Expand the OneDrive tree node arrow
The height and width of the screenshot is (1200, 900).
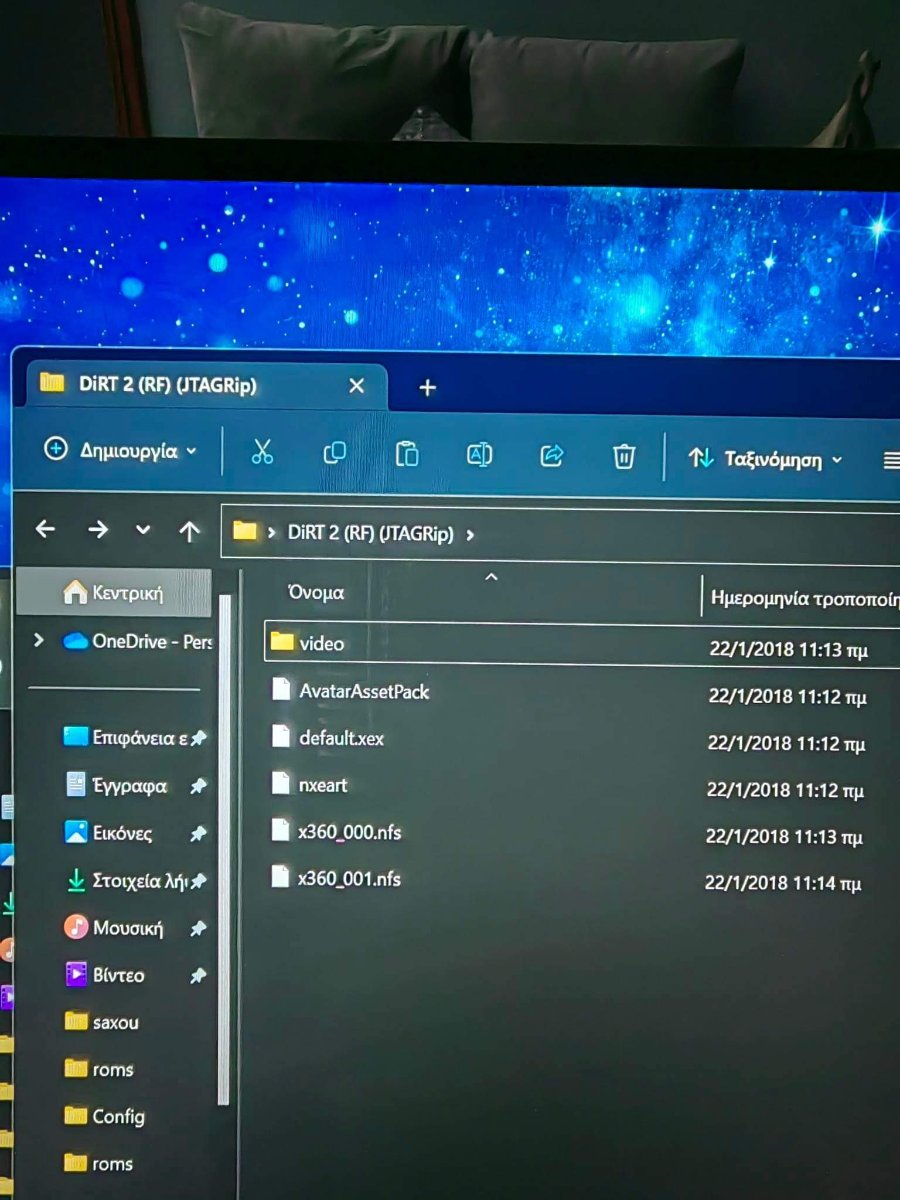click(x=39, y=640)
